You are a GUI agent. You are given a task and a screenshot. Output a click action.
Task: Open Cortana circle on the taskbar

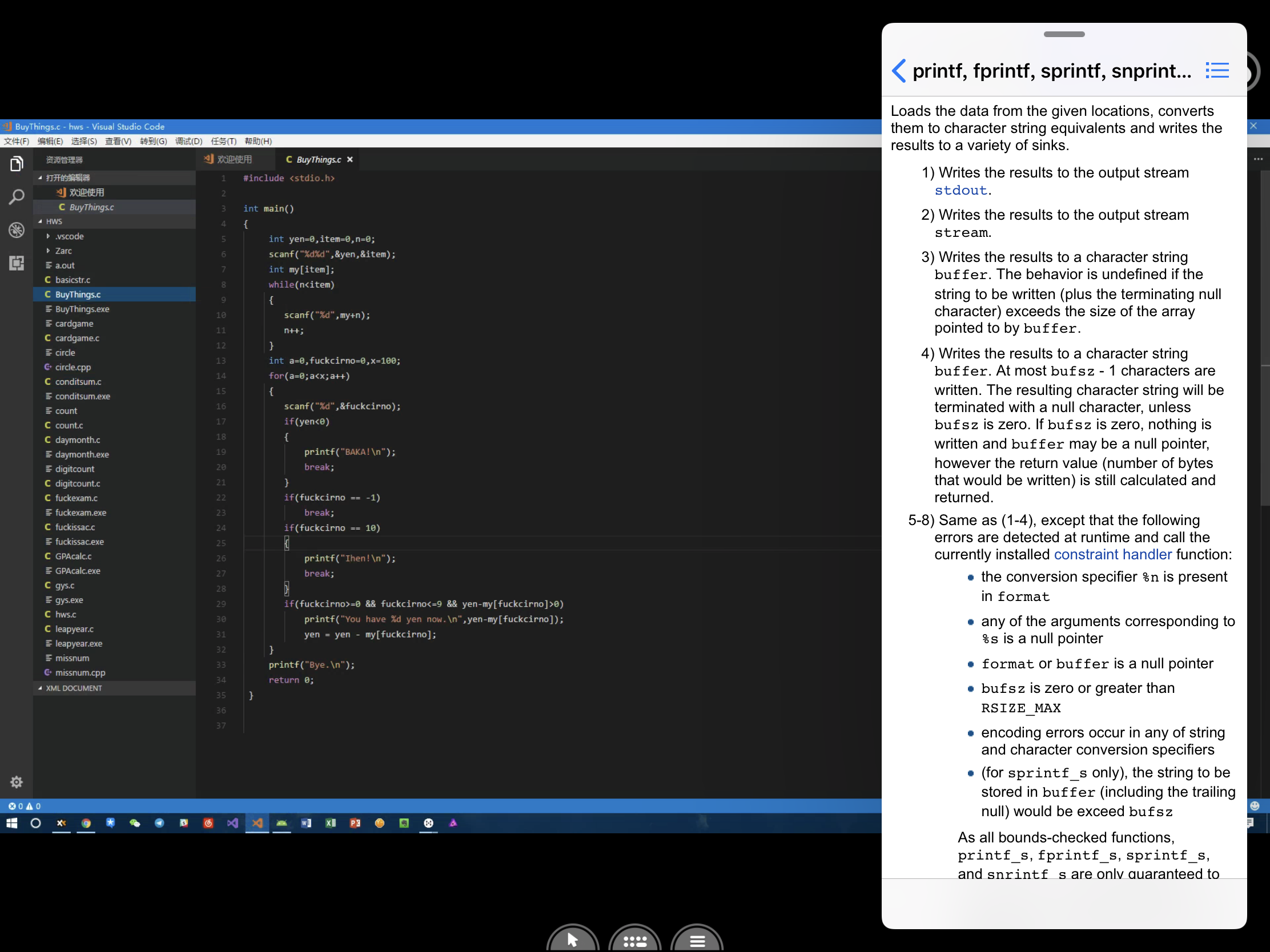(x=35, y=823)
